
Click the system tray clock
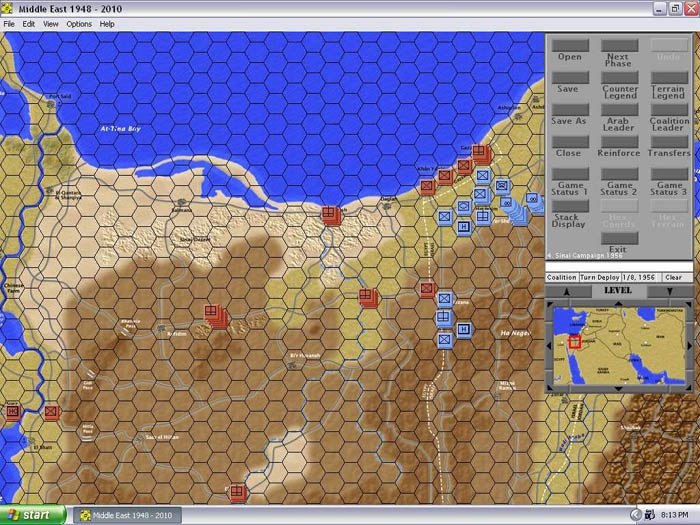pos(674,515)
